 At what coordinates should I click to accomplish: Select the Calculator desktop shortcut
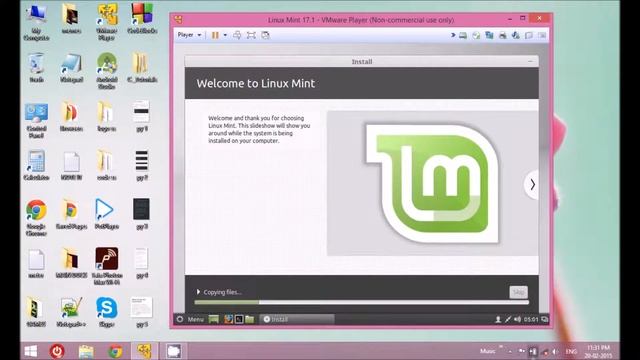point(36,165)
